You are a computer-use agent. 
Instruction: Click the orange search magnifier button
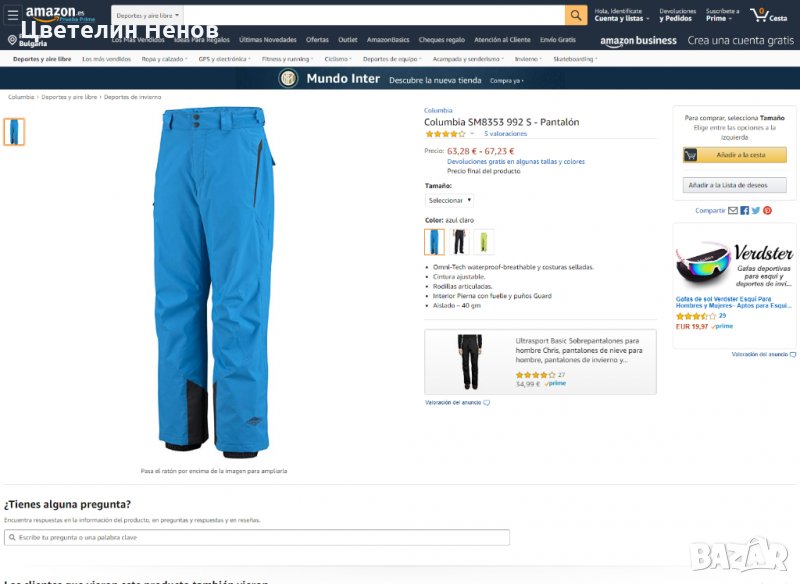(x=576, y=15)
